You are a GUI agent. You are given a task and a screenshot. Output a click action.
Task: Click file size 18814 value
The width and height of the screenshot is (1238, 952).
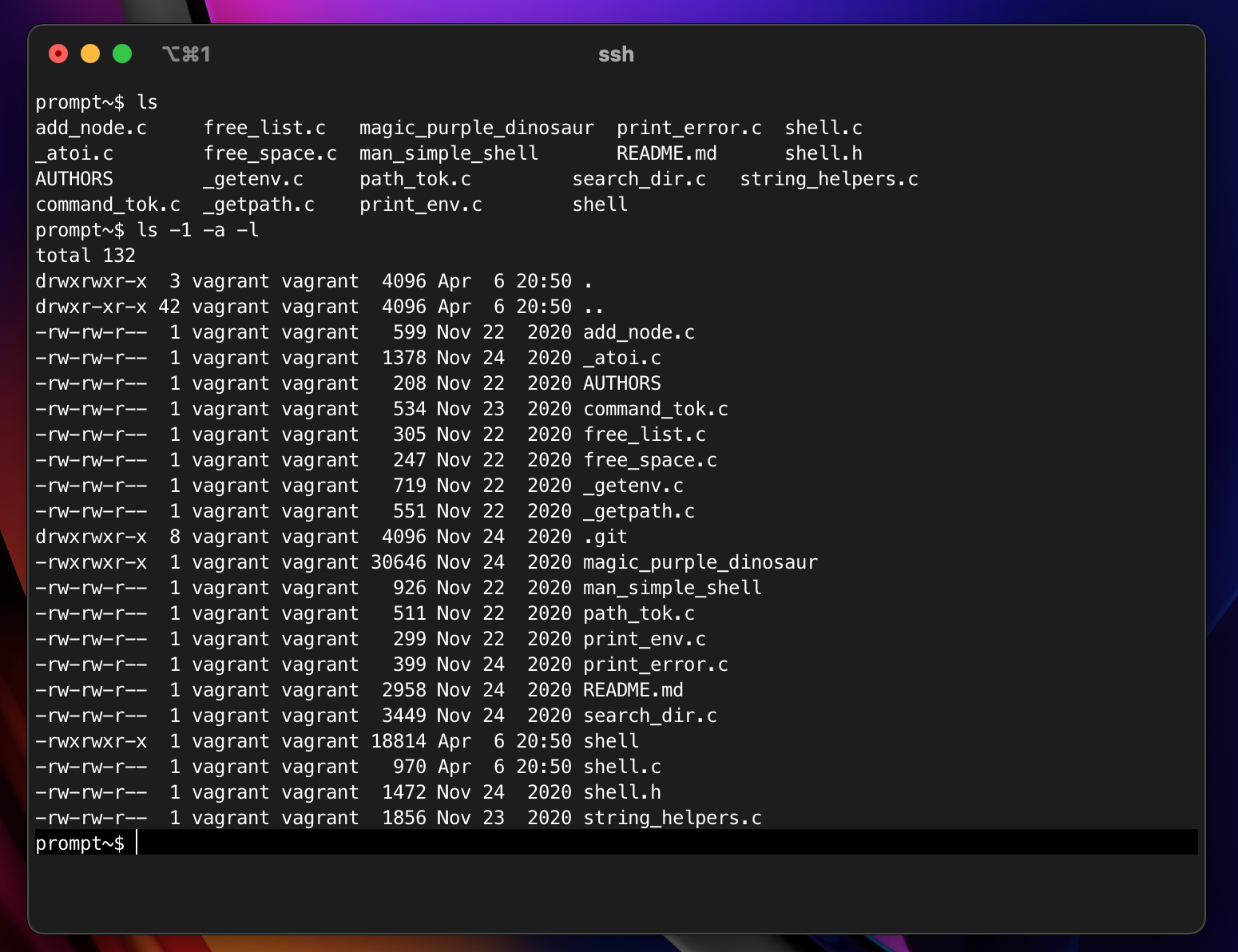click(399, 741)
